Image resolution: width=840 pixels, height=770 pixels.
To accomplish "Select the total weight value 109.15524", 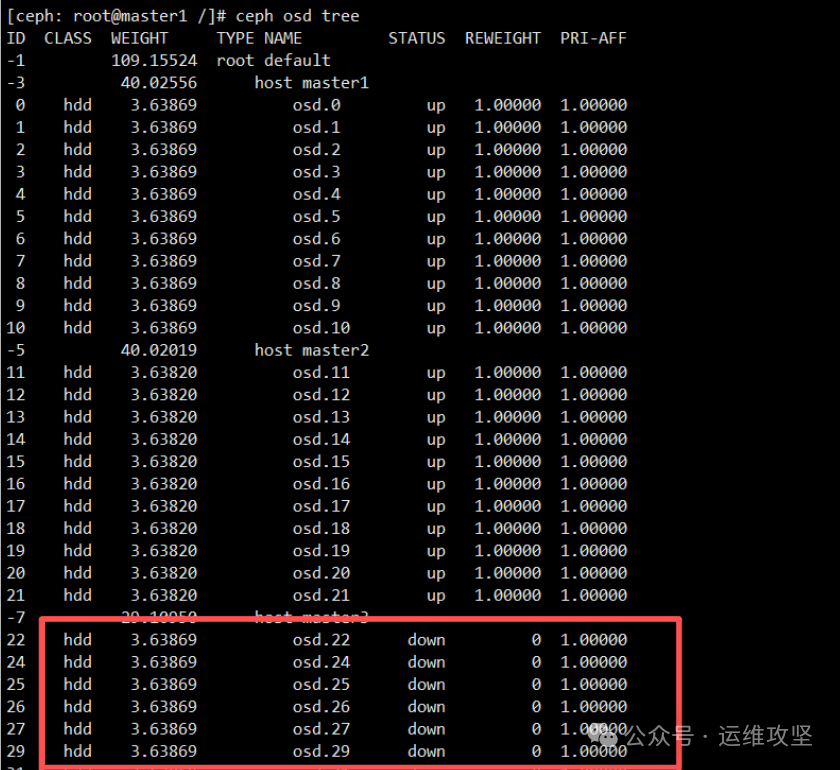I will pos(154,60).
